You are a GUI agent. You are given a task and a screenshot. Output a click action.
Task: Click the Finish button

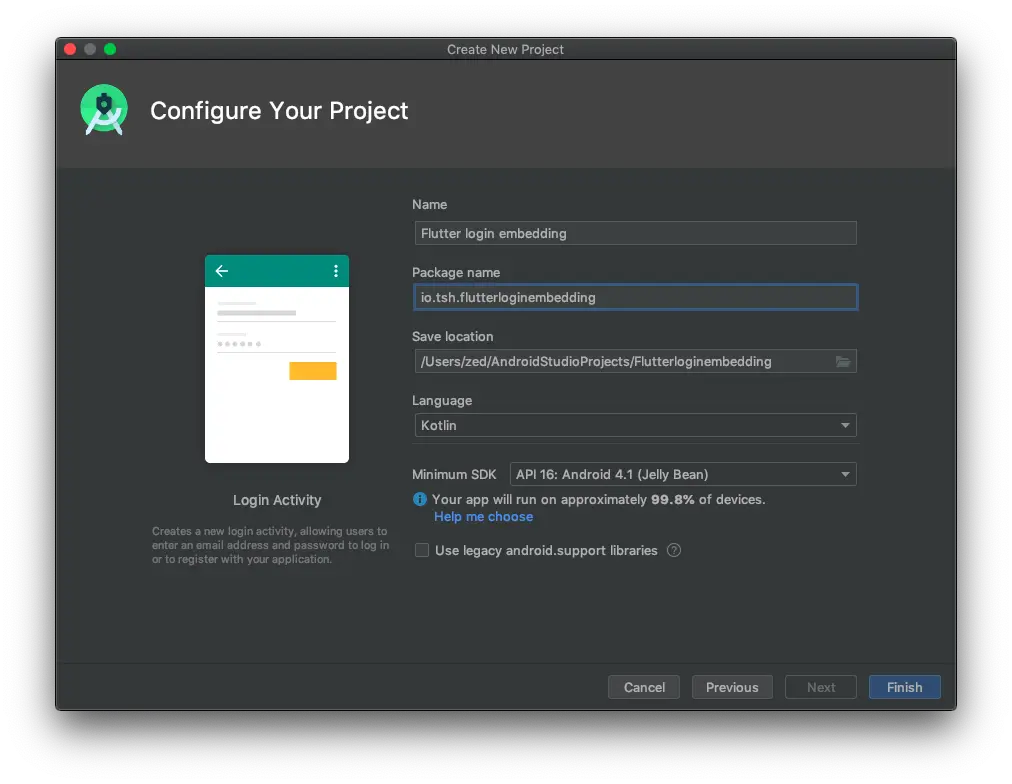point(903,687)
